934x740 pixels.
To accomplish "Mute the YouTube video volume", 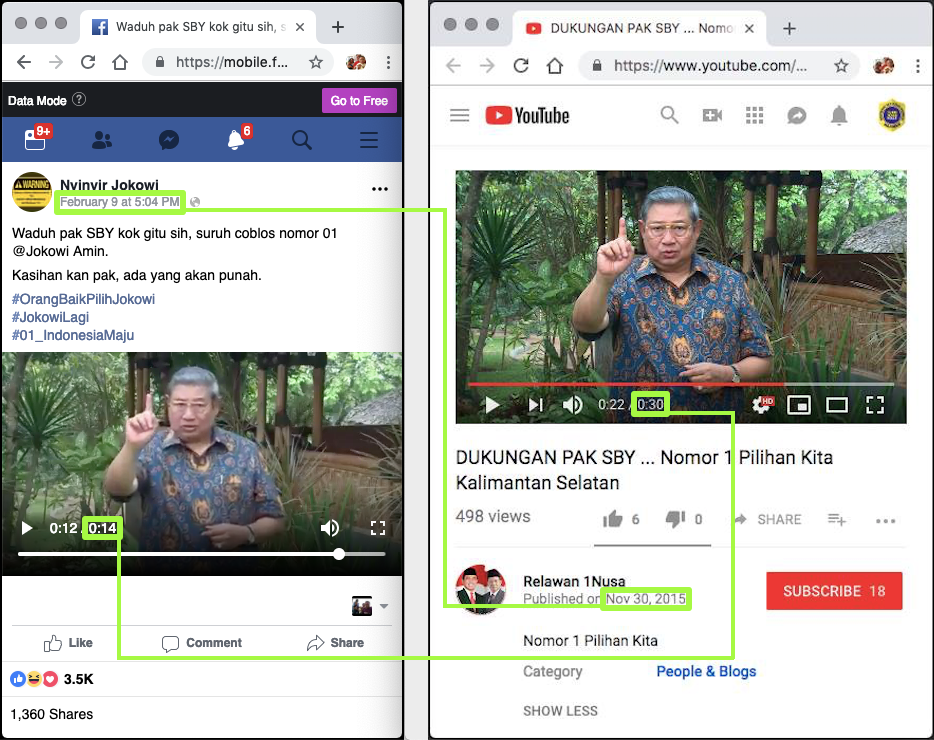I will (x=573, y=405).
